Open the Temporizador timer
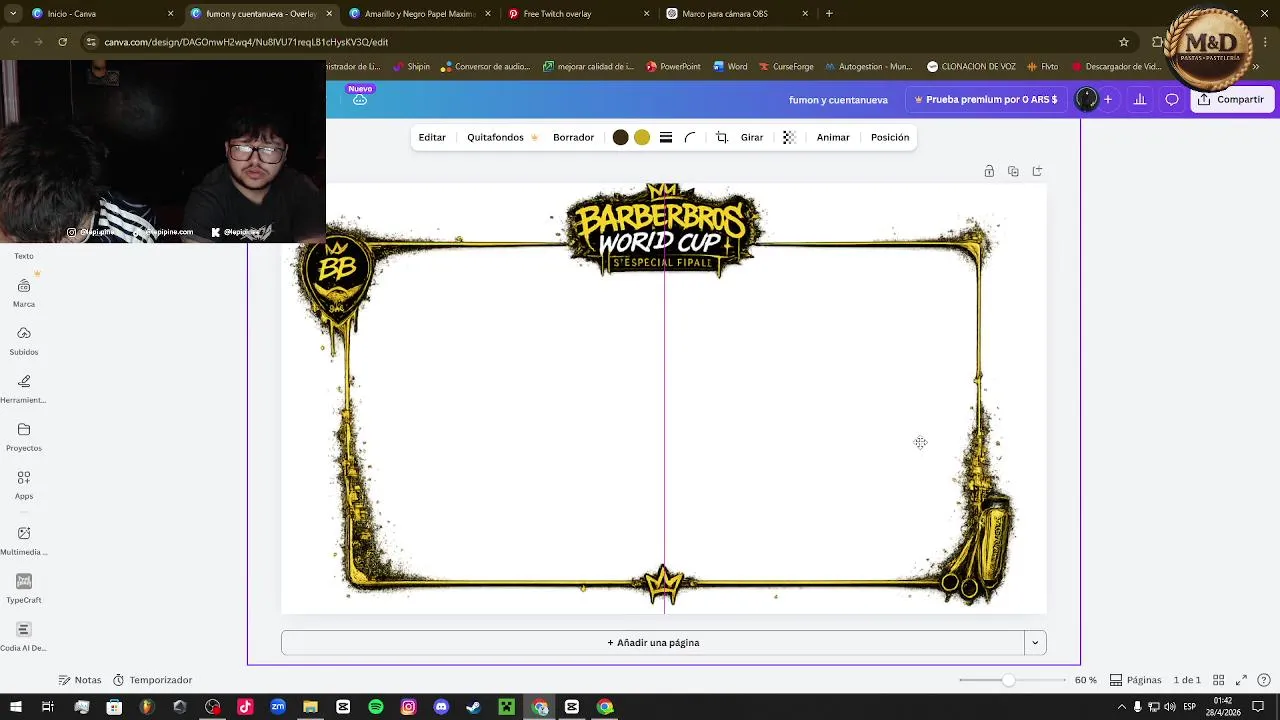Viewport: 1280px width, 720px height. tap(152, 680)
